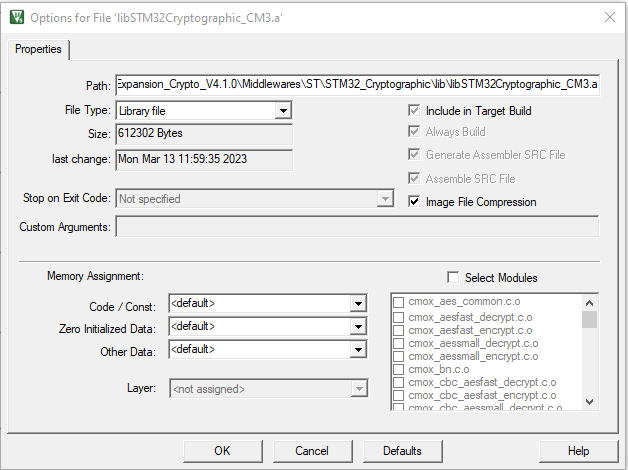Click the last change date field
Screen dimensions: 628x470
[204, 159]
